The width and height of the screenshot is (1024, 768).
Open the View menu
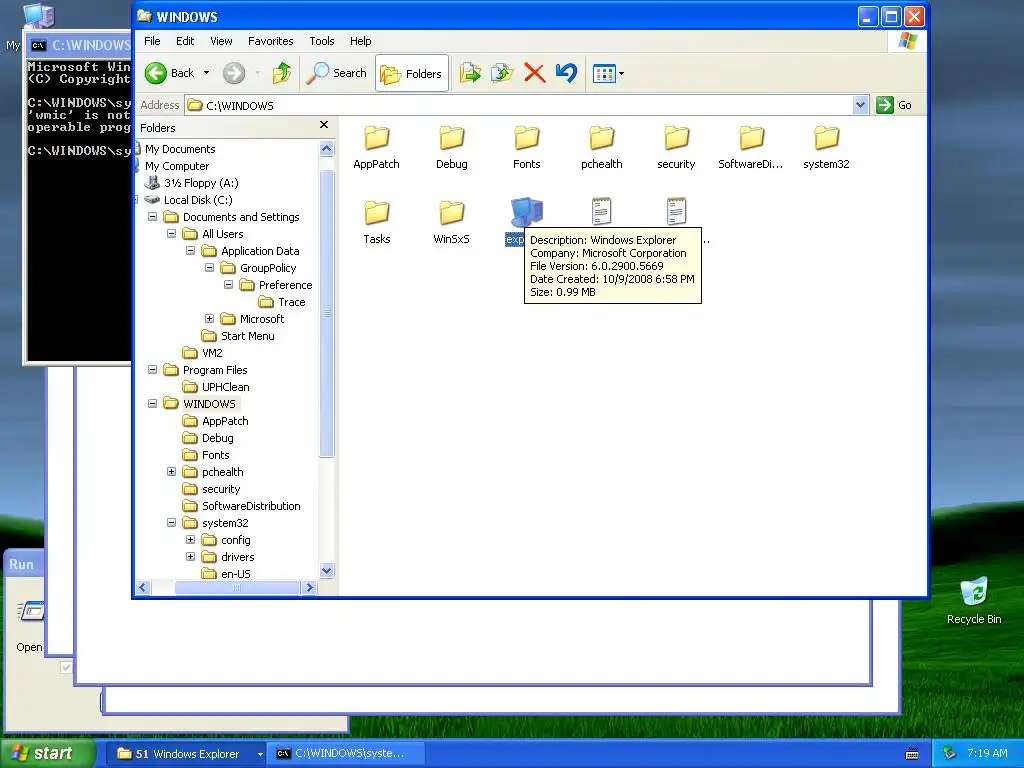[x=221, y=41]
